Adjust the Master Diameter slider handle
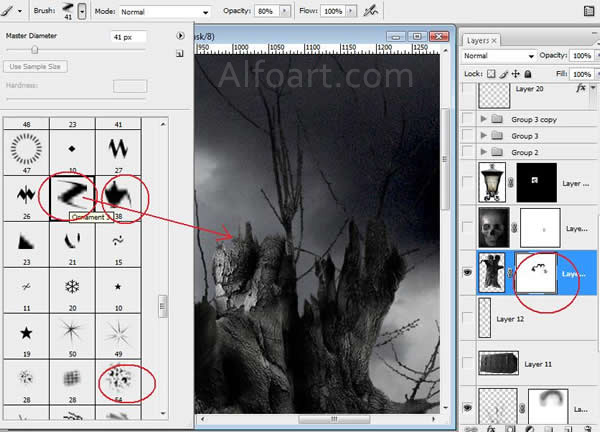The image size is (600, 432). [x=35, y=50]
